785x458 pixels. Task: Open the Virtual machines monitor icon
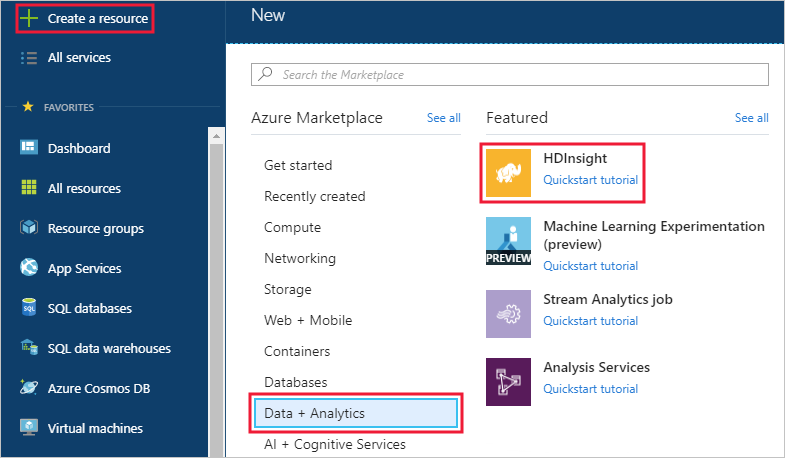point(29,428)
